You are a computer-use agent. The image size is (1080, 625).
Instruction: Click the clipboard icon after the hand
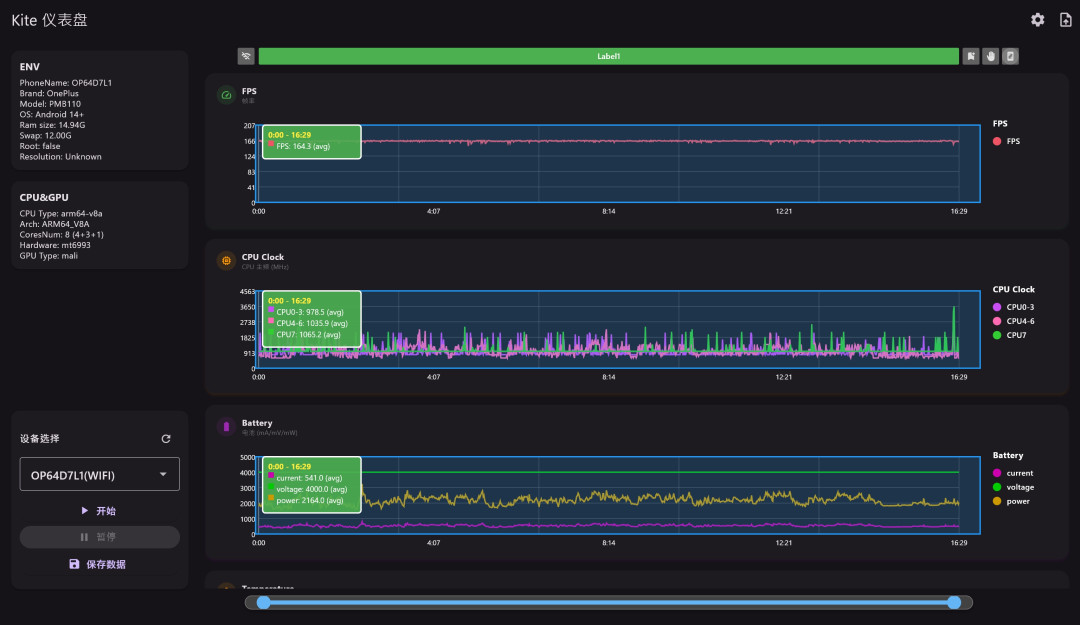[x=1010, y=57]
